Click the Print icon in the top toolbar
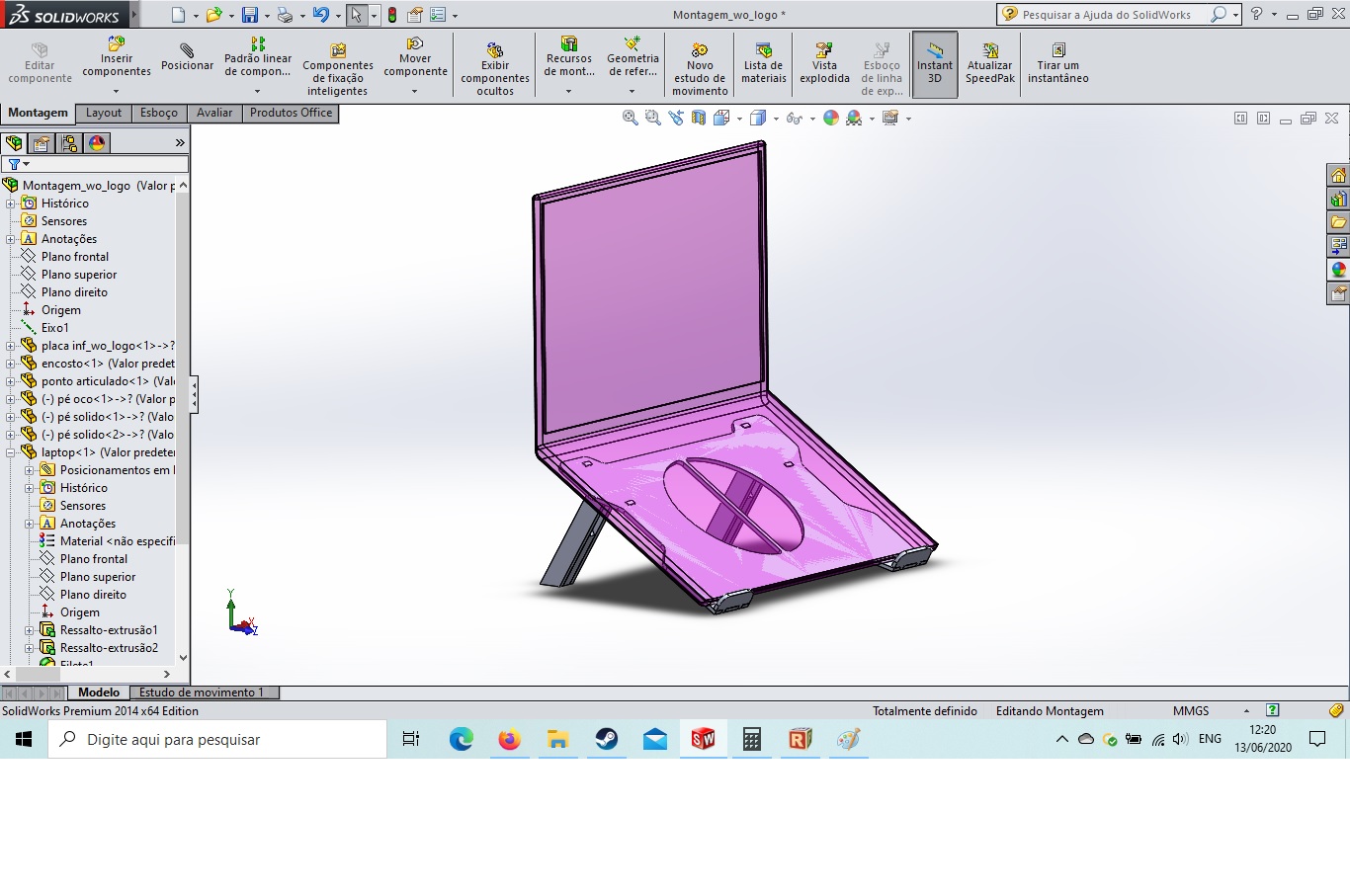This screenshot has width=1350, height=896. [x=285, y=15]
